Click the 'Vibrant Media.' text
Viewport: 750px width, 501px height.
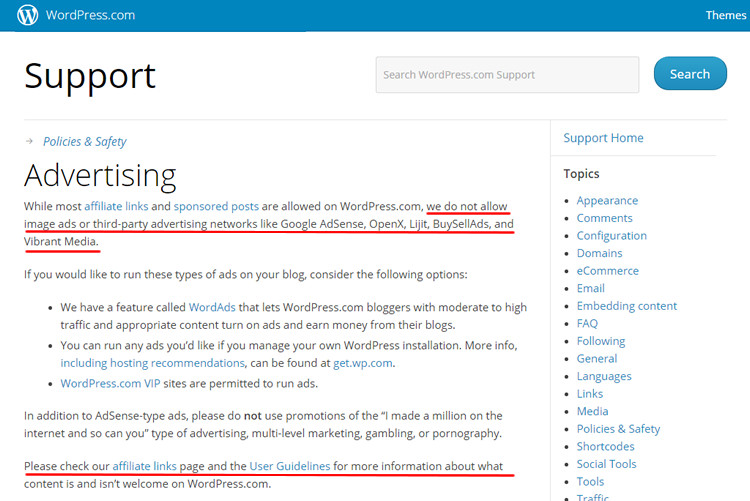click(61, 242)
